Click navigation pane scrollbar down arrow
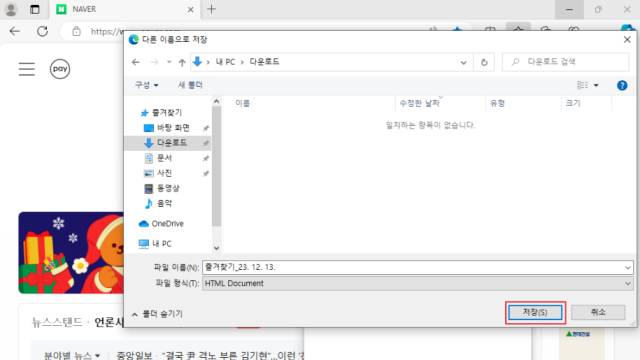 (216, 248)
